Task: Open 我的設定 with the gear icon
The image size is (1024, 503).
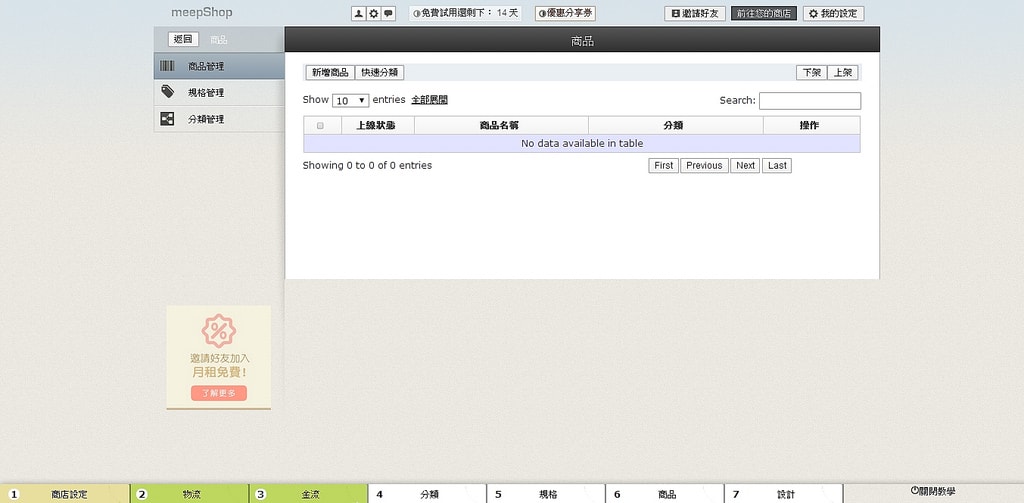Action: pos(834,14)
